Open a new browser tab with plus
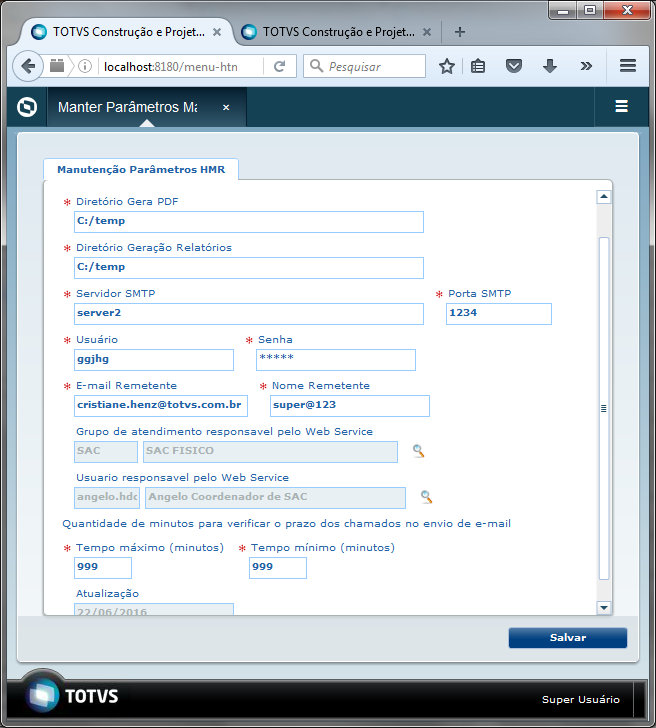The width and height of the screenshot is (656, 728). pyautogui.click(x=460, y=32)
